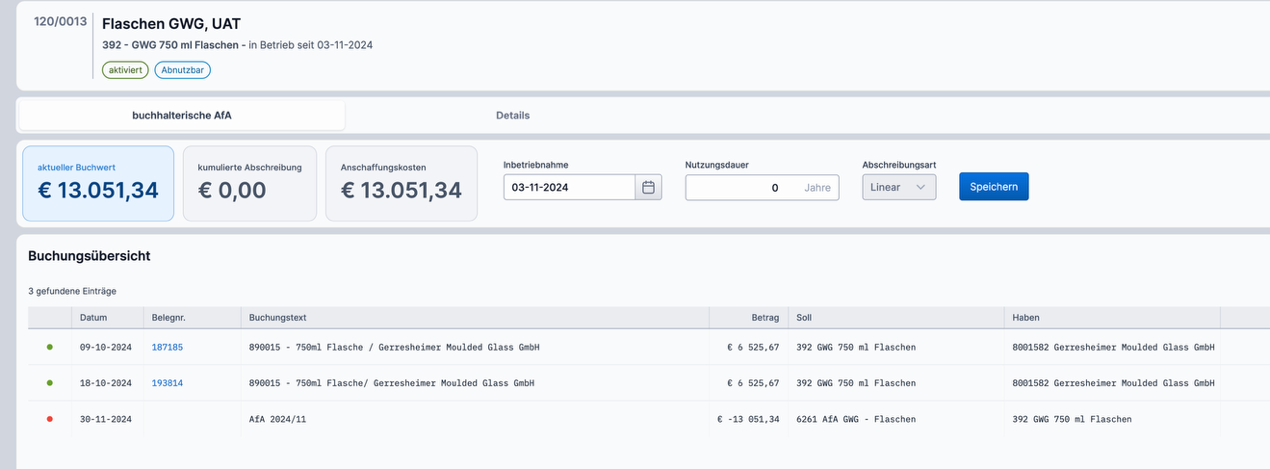Open the calendar picker for Inbetriebnahme

(648, 187)
